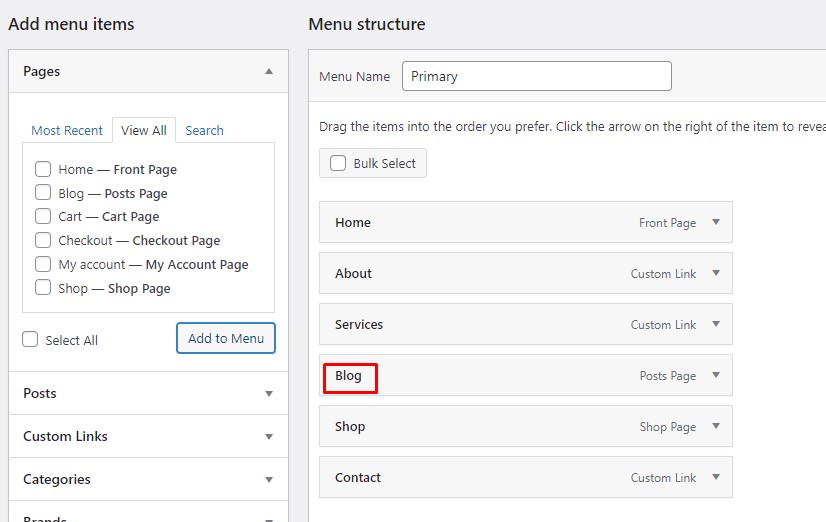Click the Add menu items heading
The width and height of the screenshot is (826, 522).
71,24
